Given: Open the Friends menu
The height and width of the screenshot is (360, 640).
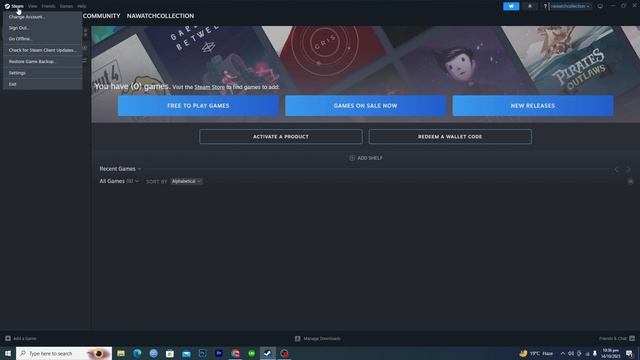Looking at the screenshot, I should coord(48,6).
